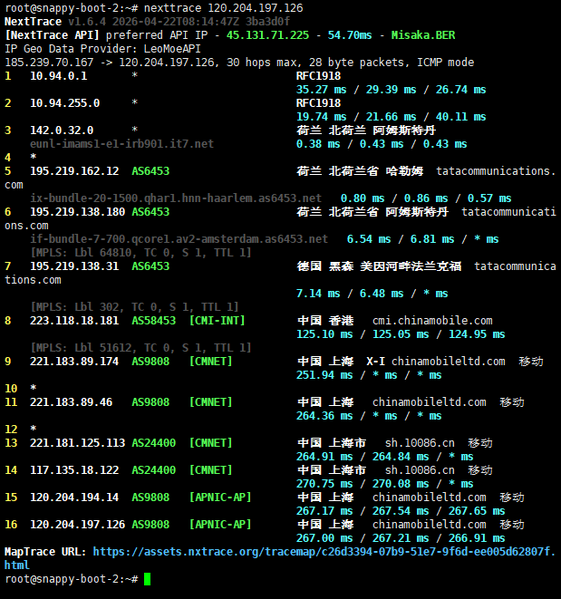The width and height of the screenshot is (561, 599).
Task: Select the IP address 221.183.89.46
Action: (71, 402)
